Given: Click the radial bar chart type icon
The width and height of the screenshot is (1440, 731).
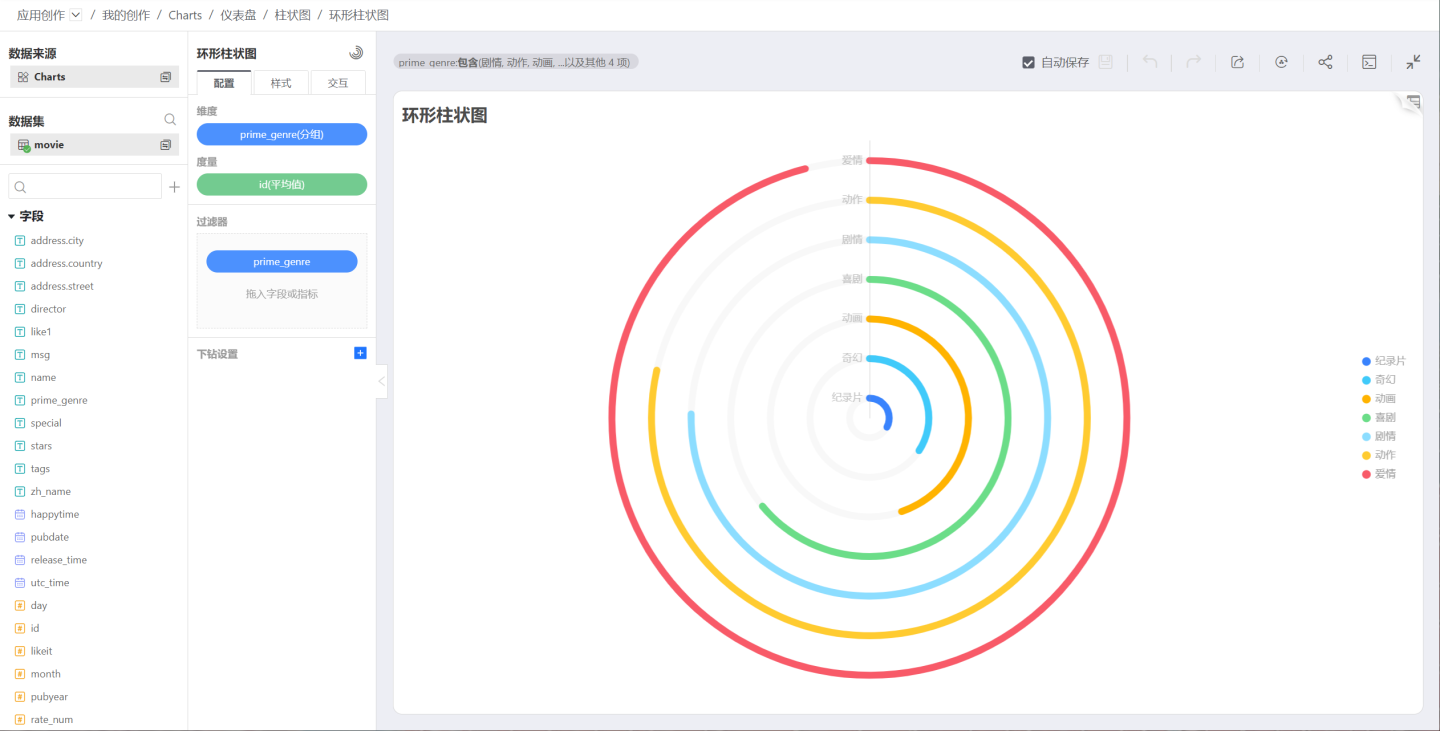Looking at the screenshot, I should (356, 53).
